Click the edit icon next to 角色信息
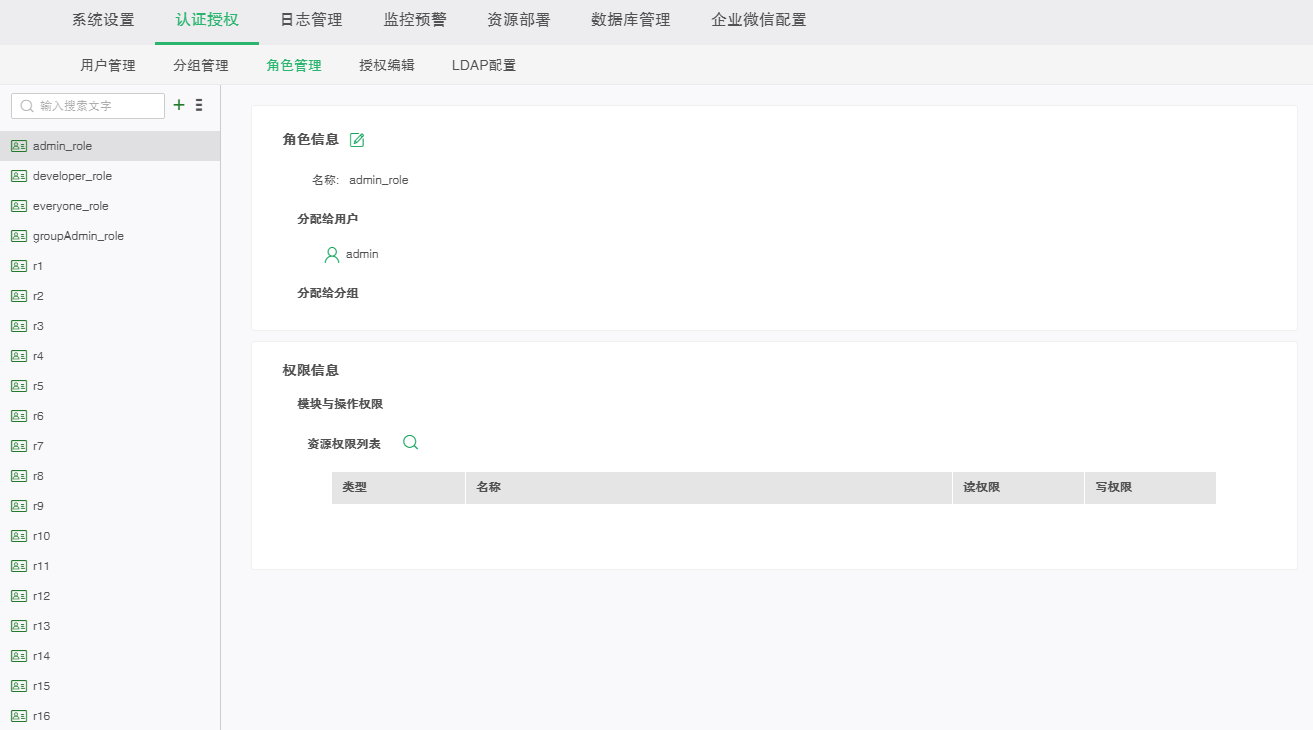The width and height of the screenshot is (1313, 730). [x=357, y=140]
